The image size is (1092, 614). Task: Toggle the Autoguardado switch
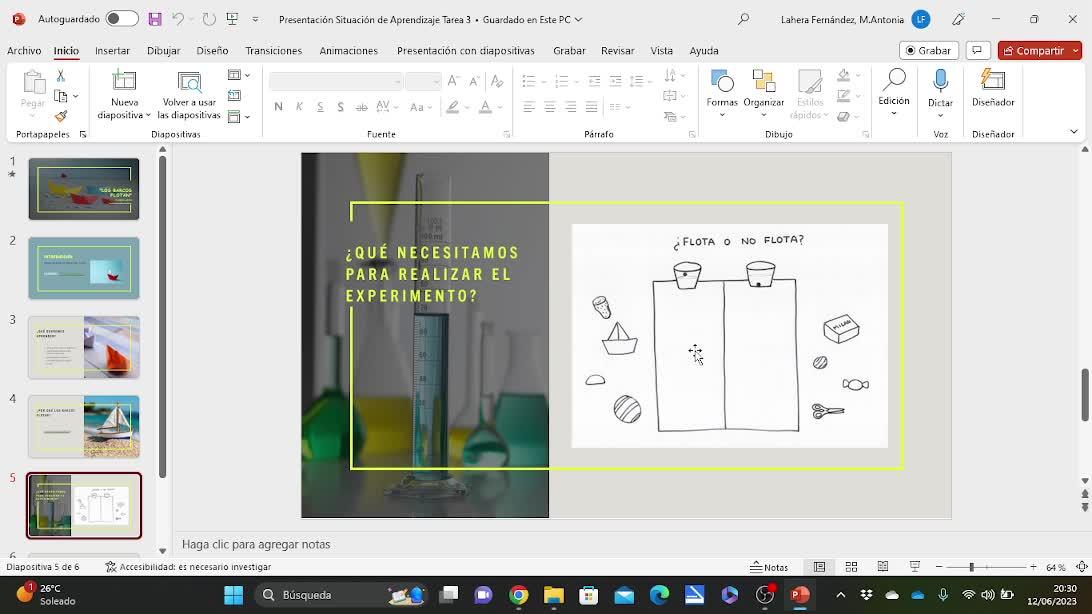122,19
